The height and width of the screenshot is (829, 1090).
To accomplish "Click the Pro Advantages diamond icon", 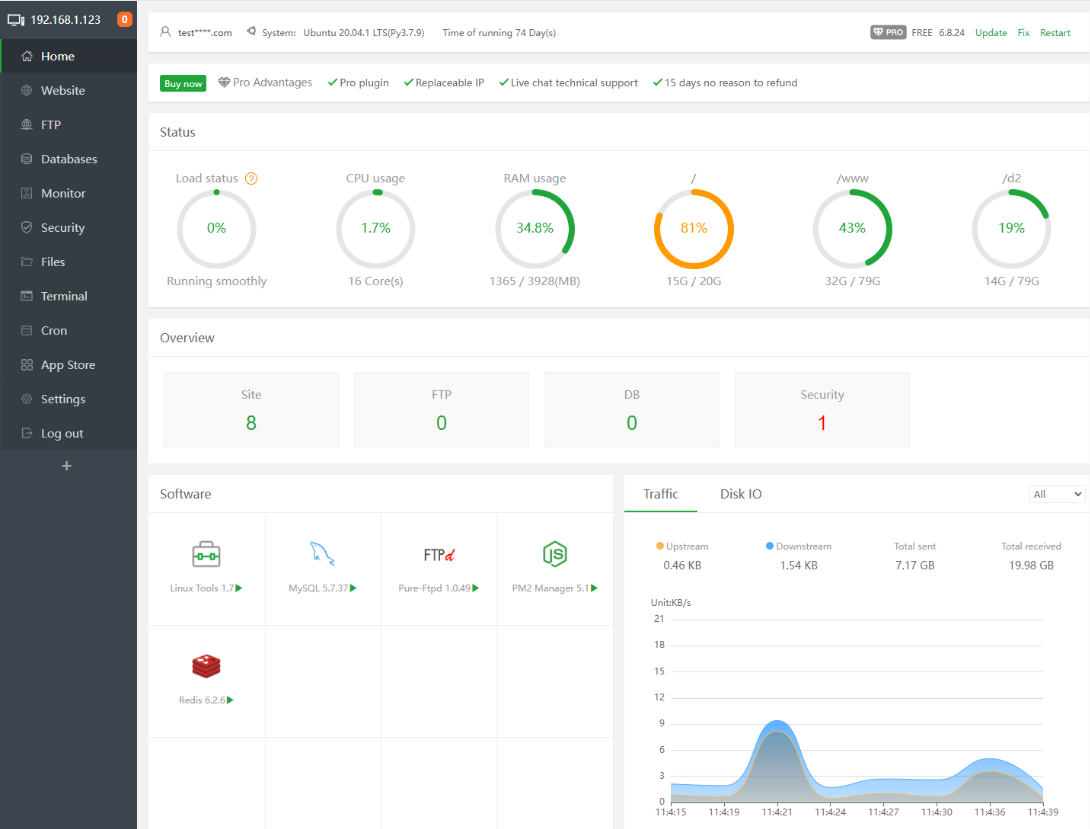I will [x=224, y=82].
